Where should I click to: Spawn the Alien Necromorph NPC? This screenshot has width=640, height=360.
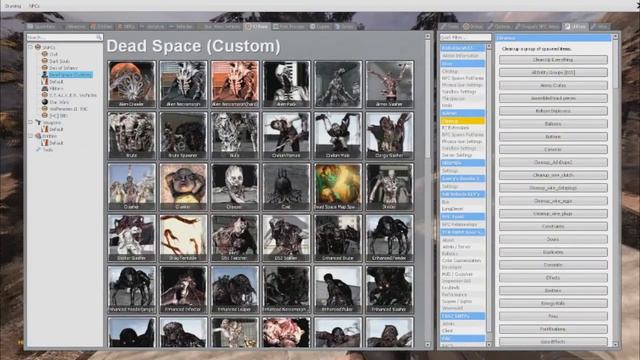[183, 84]
